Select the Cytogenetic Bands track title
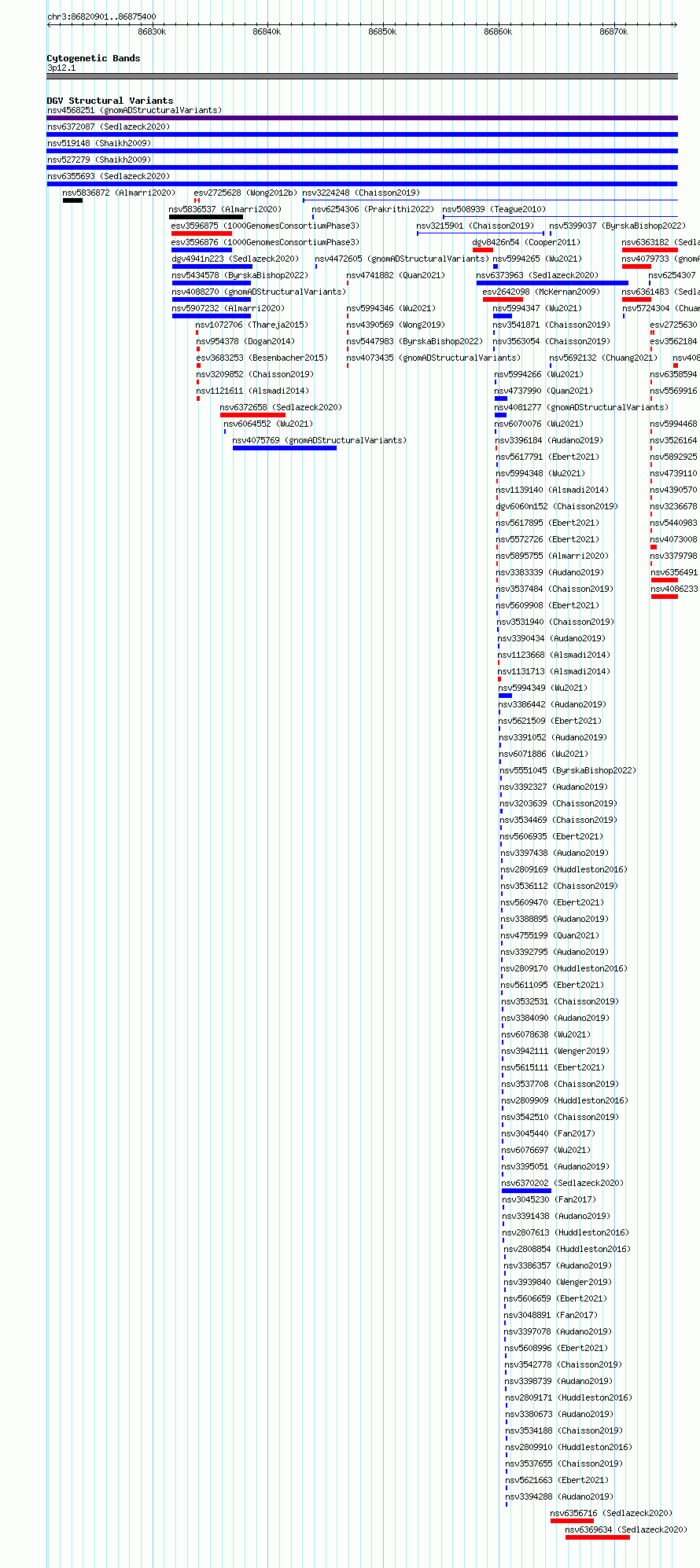Viewport: 700px width, 1568px height. pyautogui.click(x=94, y=58)
